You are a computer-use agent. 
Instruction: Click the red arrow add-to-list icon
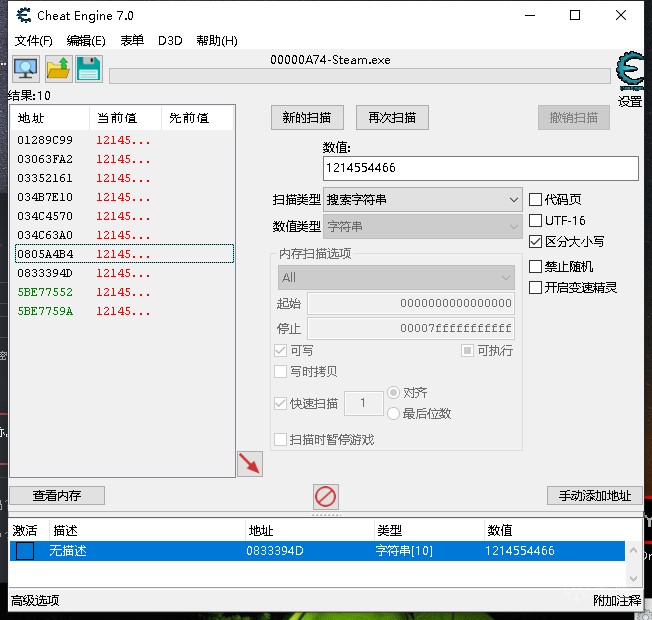pyautogui.click(x=250, y=464)
